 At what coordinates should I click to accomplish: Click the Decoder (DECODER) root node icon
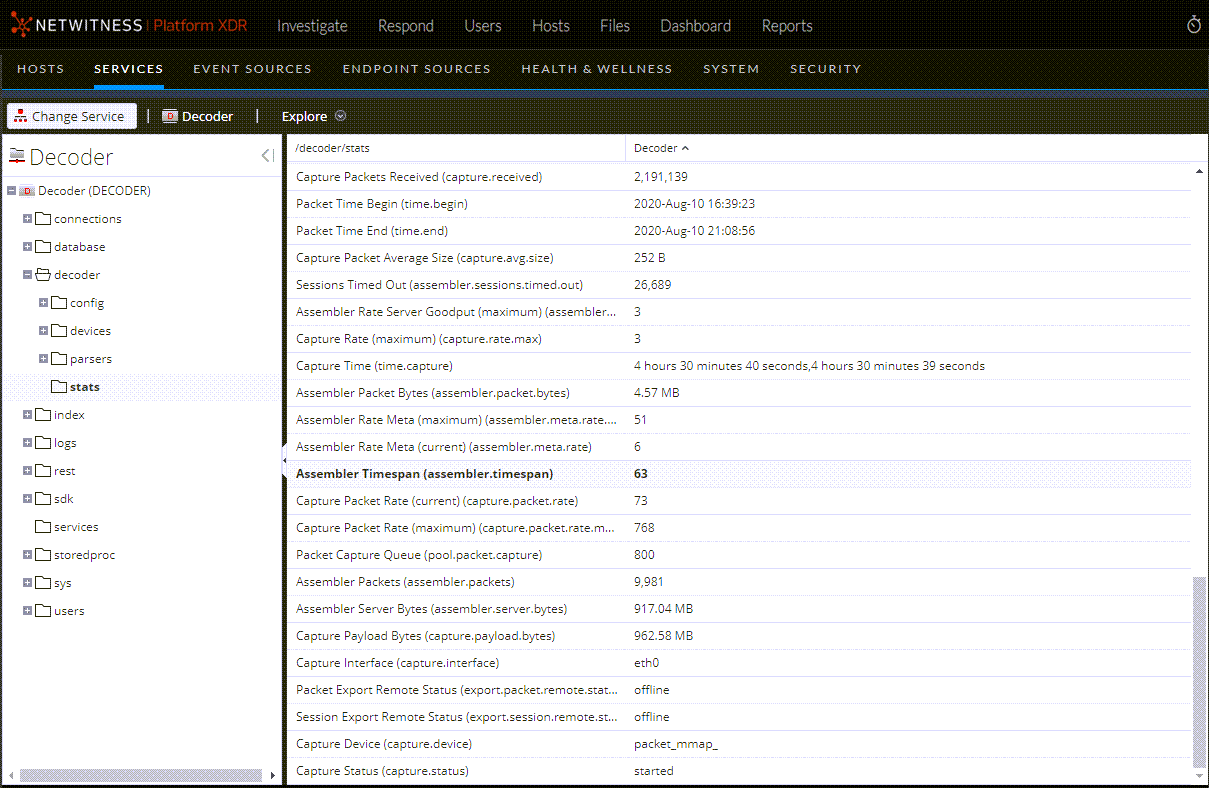25,190
